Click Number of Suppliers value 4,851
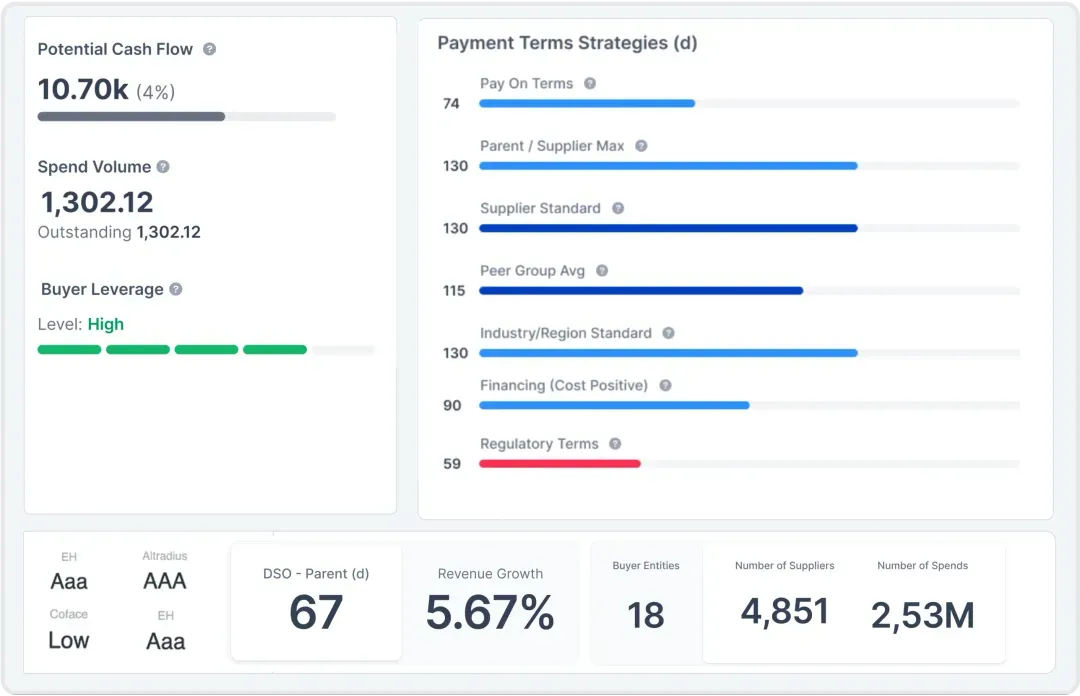The height and width of the screenshot is (696, 1080). pyautogui.click(x=784, y=610)
